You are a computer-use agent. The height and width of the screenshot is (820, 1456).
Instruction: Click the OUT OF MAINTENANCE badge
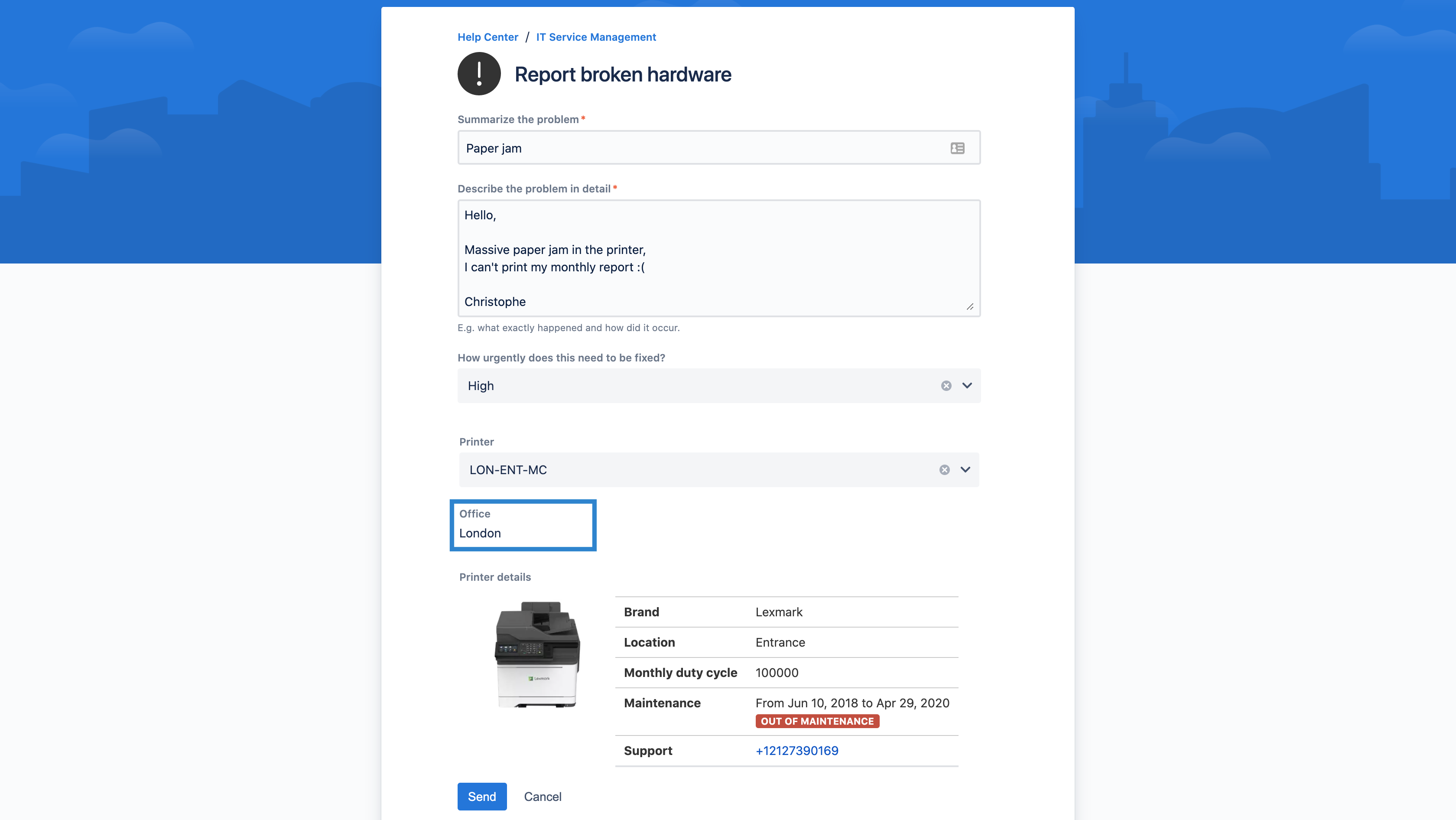[817, 721]
